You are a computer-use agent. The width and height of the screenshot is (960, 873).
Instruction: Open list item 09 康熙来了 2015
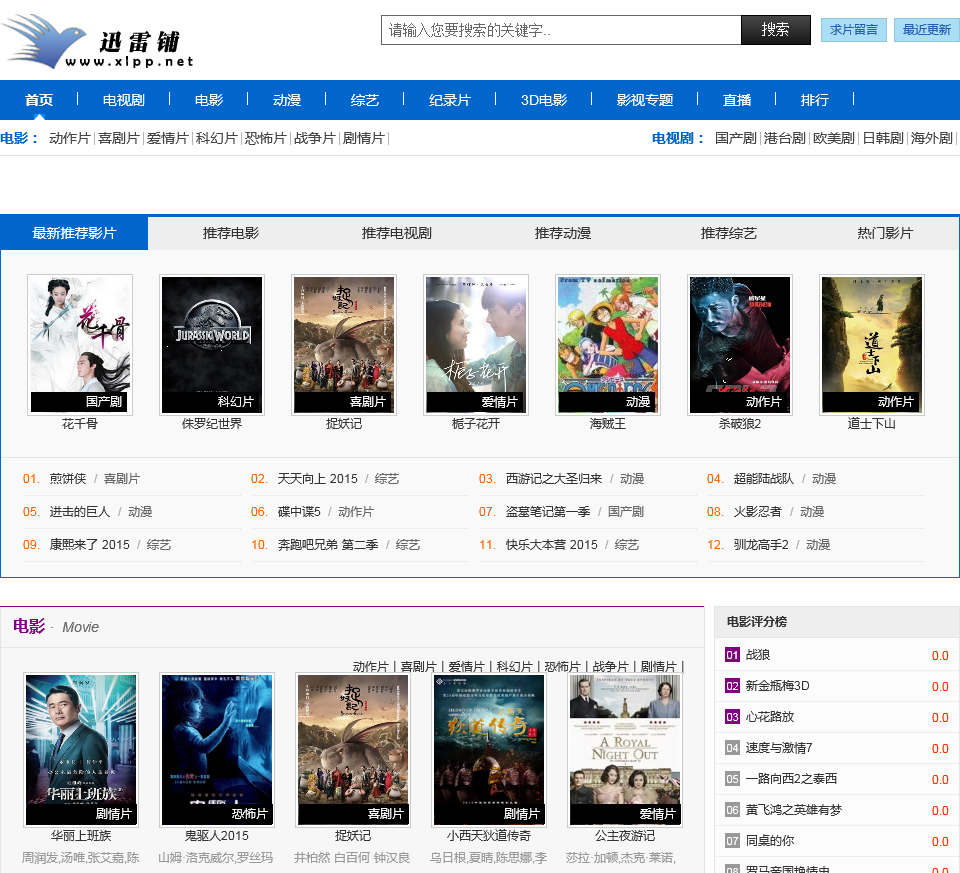(x=89, y=545)
